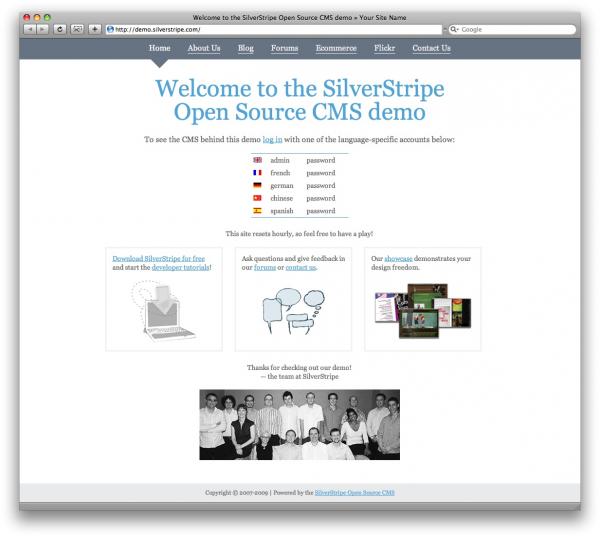This screenshot has height=537, width=600.
Task: Click the speech bubbles illustration
Action: [x=293, y=311]
